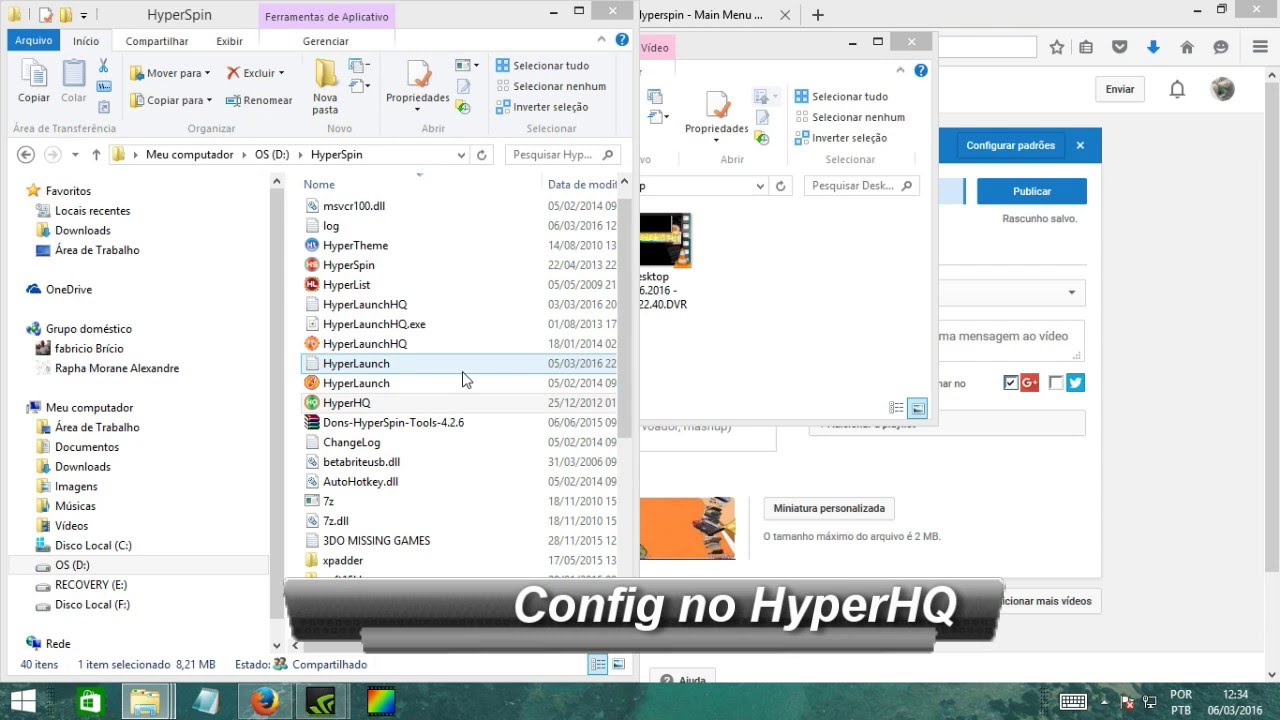Click the Pesquisar HyperSpin search box

tap(562, 155)
